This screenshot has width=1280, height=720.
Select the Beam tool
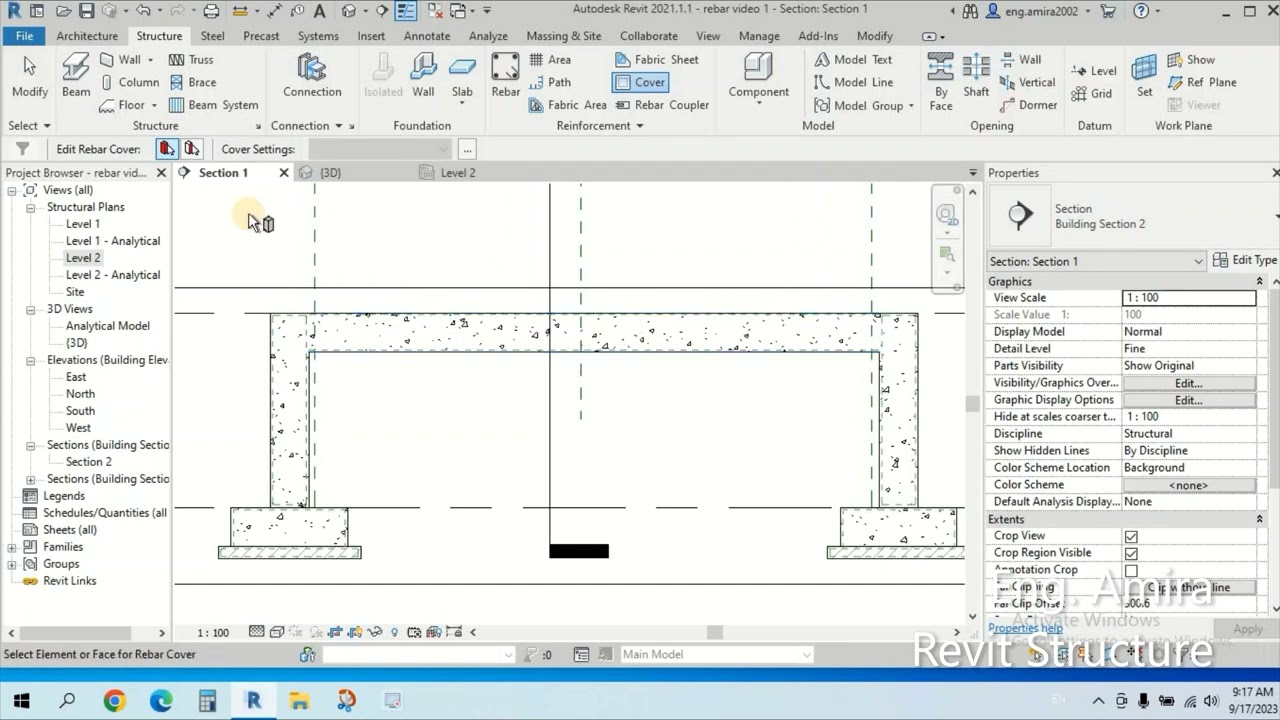(x=76, y=76)
